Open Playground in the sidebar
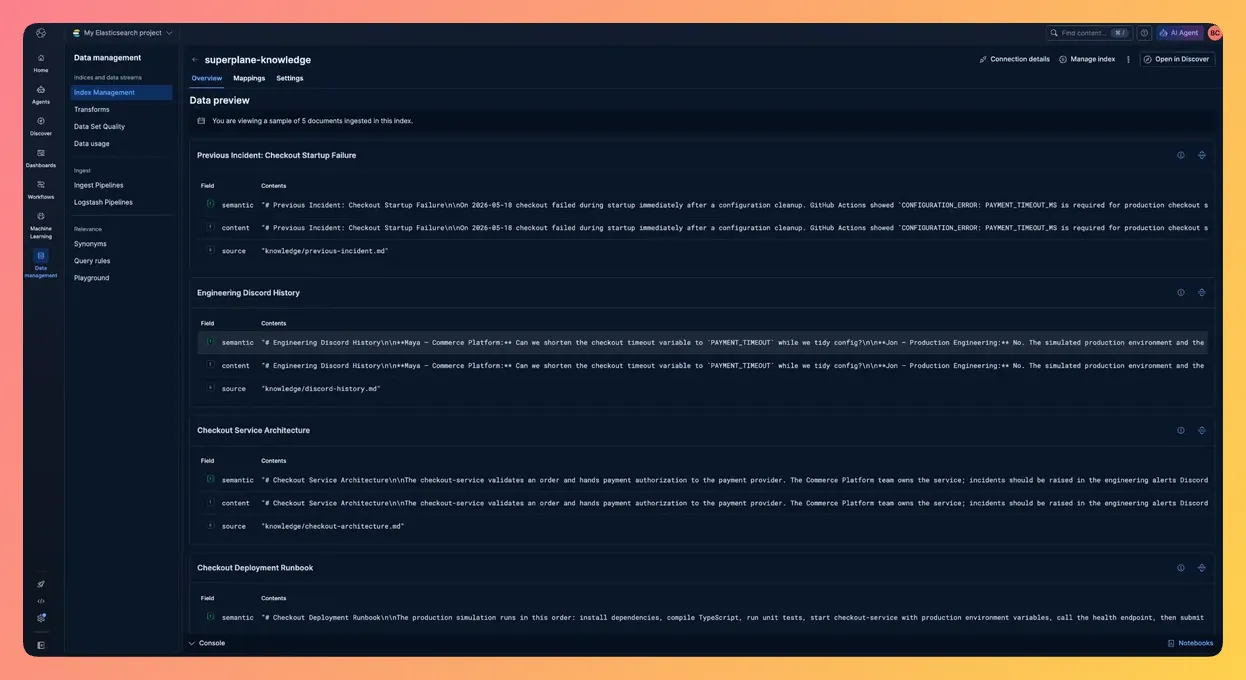The width and height of the screenshot is (1246, 680). click(91, 278)
